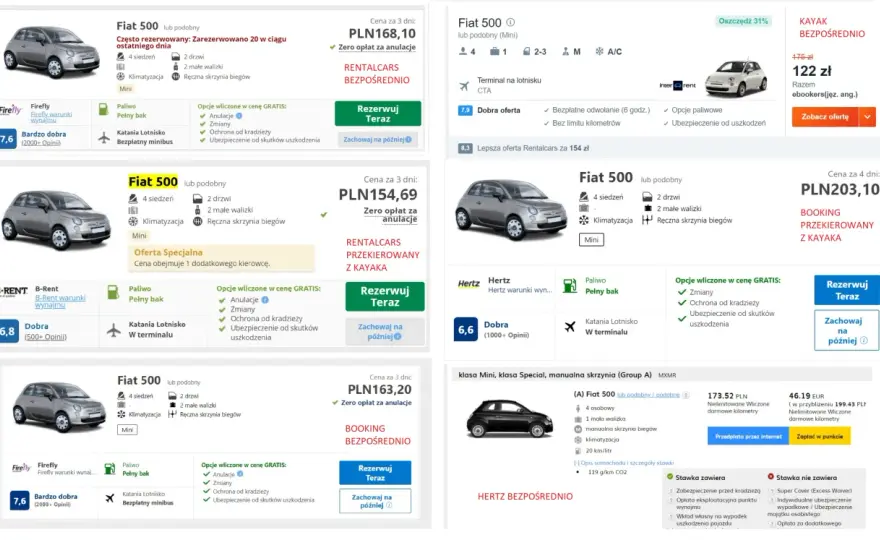Image resolution: width=880 pixels, height=540 pixels.
Task: Click fuel pump icon in PLN163,20 offer
Action: [109, 469]
